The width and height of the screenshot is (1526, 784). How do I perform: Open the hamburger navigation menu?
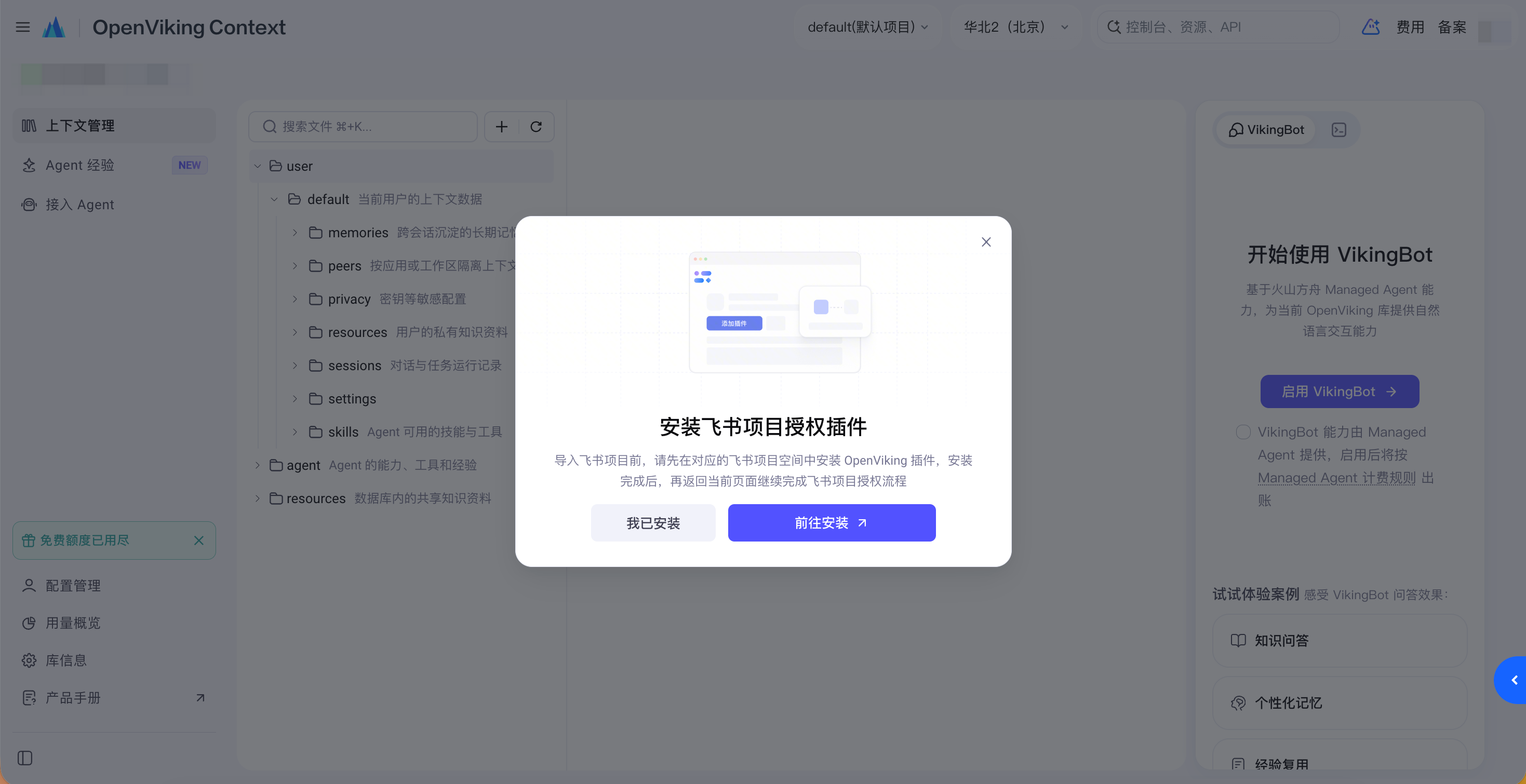click(x=22, y=27)
